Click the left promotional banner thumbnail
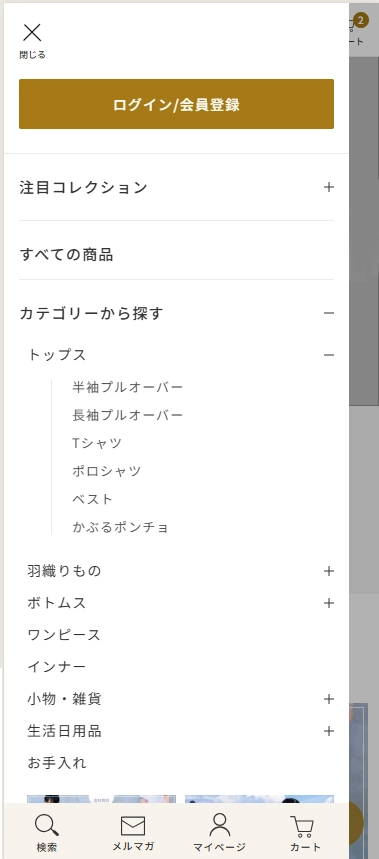Screen dimensions: 379x859 click(102, 799)
